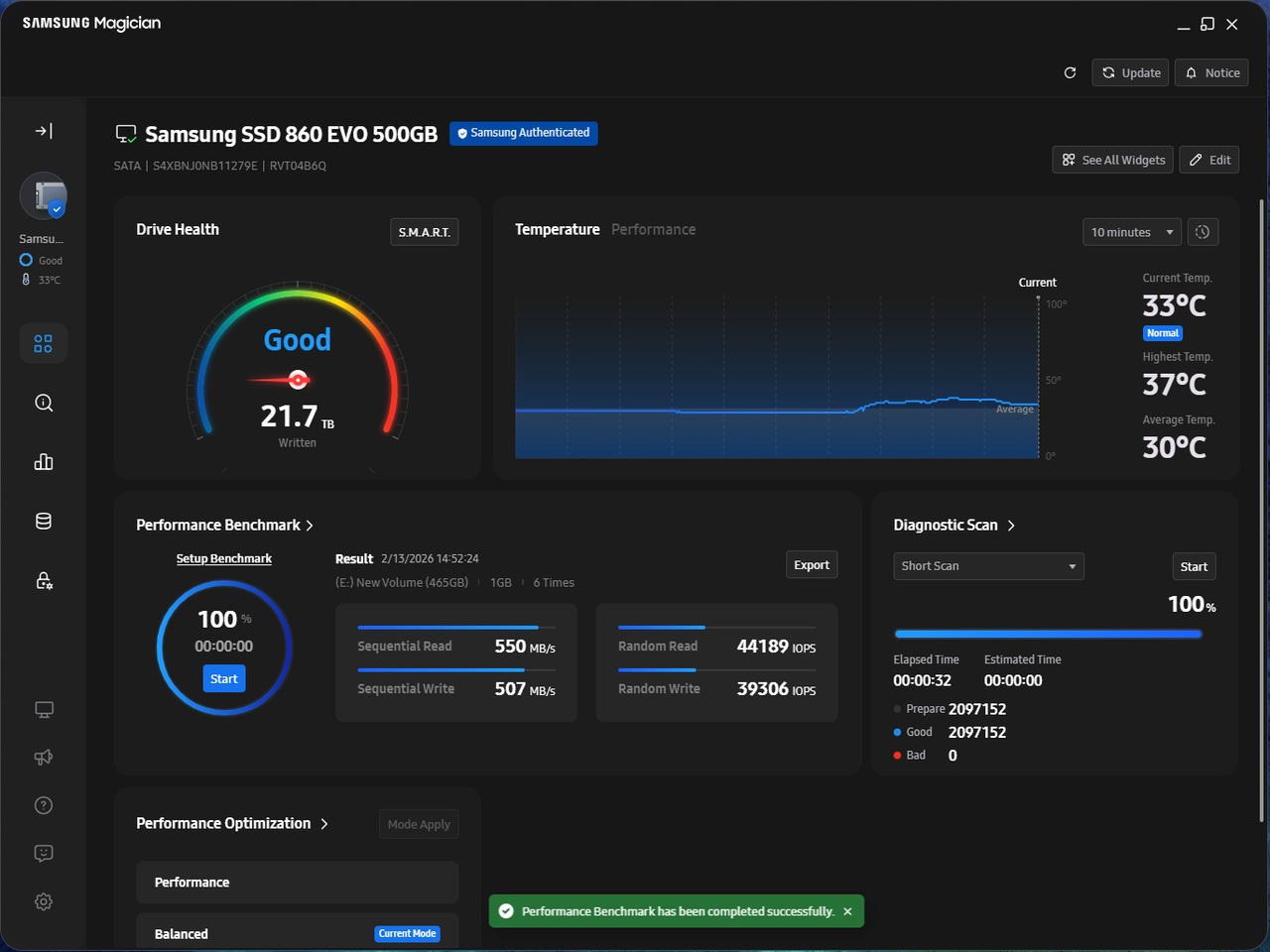
Task: Open the Diagnostic Scan magnifier icon in the sidebar
Action: click(x=44, y=403)
